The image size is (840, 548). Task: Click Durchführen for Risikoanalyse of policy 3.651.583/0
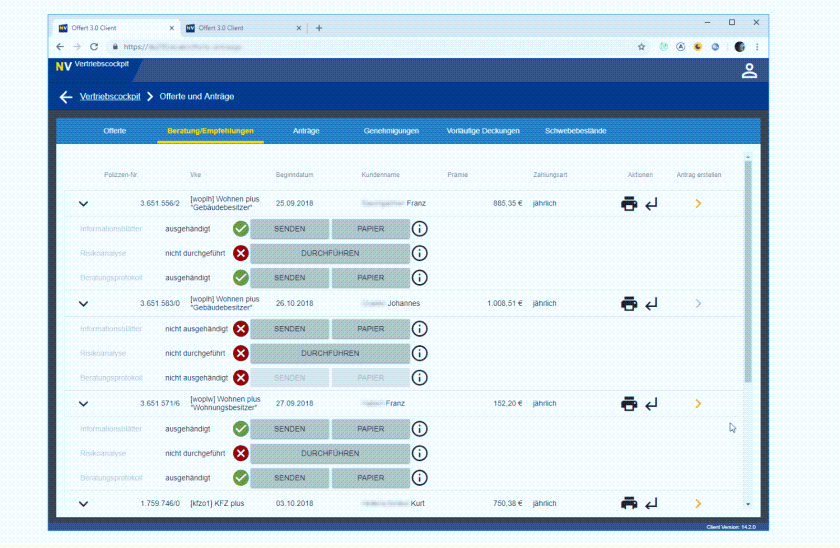(330, 354)
